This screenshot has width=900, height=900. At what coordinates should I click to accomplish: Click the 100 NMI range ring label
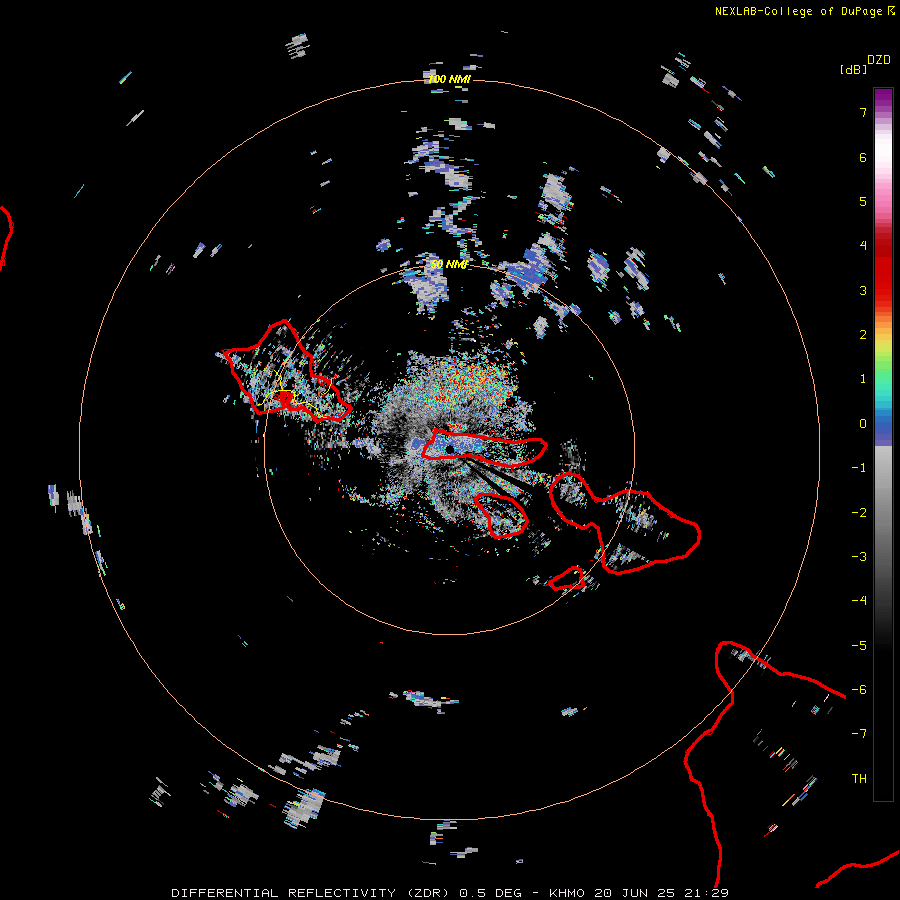(x=449, y=79)
